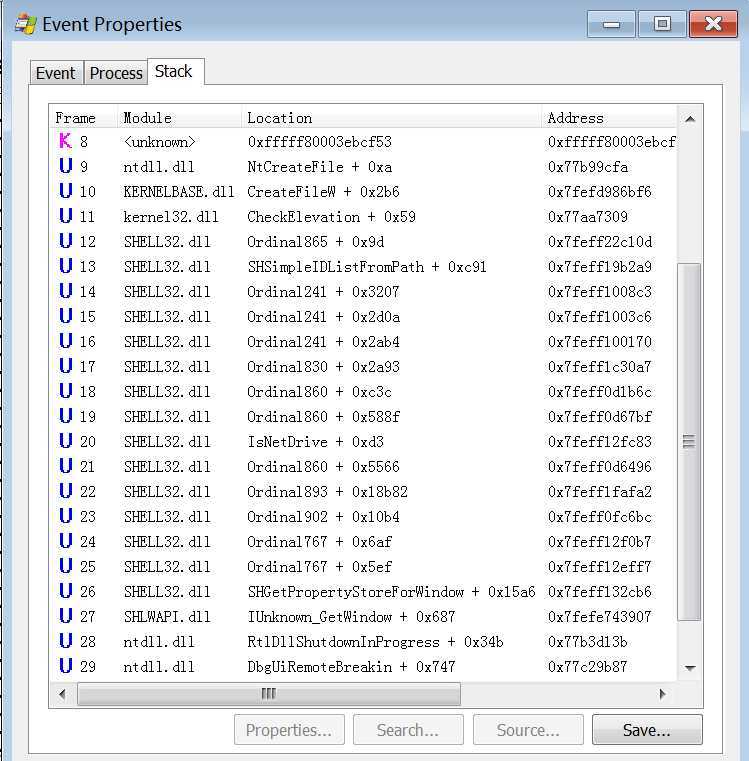Screen dimensions: 749x761
Task: Sort by the Address column header
Action: point(609,118)
